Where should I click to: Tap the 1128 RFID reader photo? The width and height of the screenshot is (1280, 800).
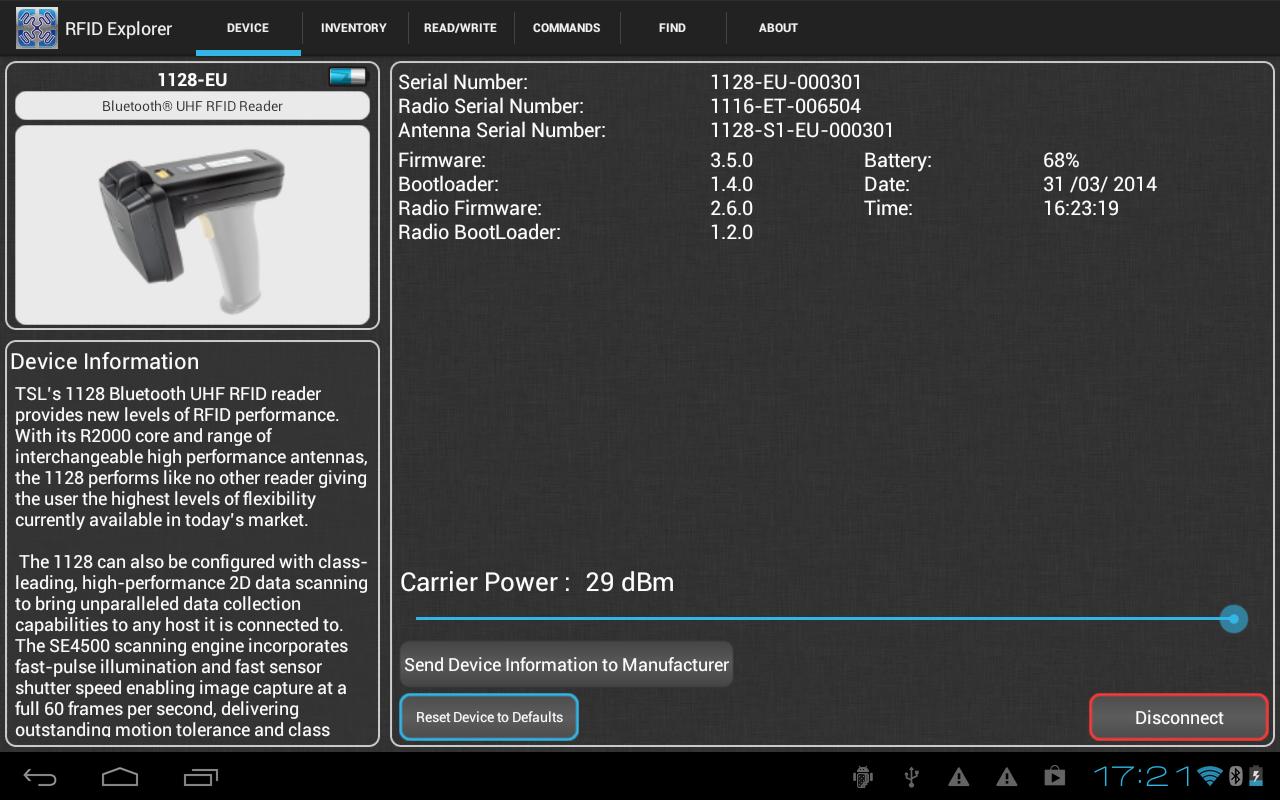tap(192, 225)
